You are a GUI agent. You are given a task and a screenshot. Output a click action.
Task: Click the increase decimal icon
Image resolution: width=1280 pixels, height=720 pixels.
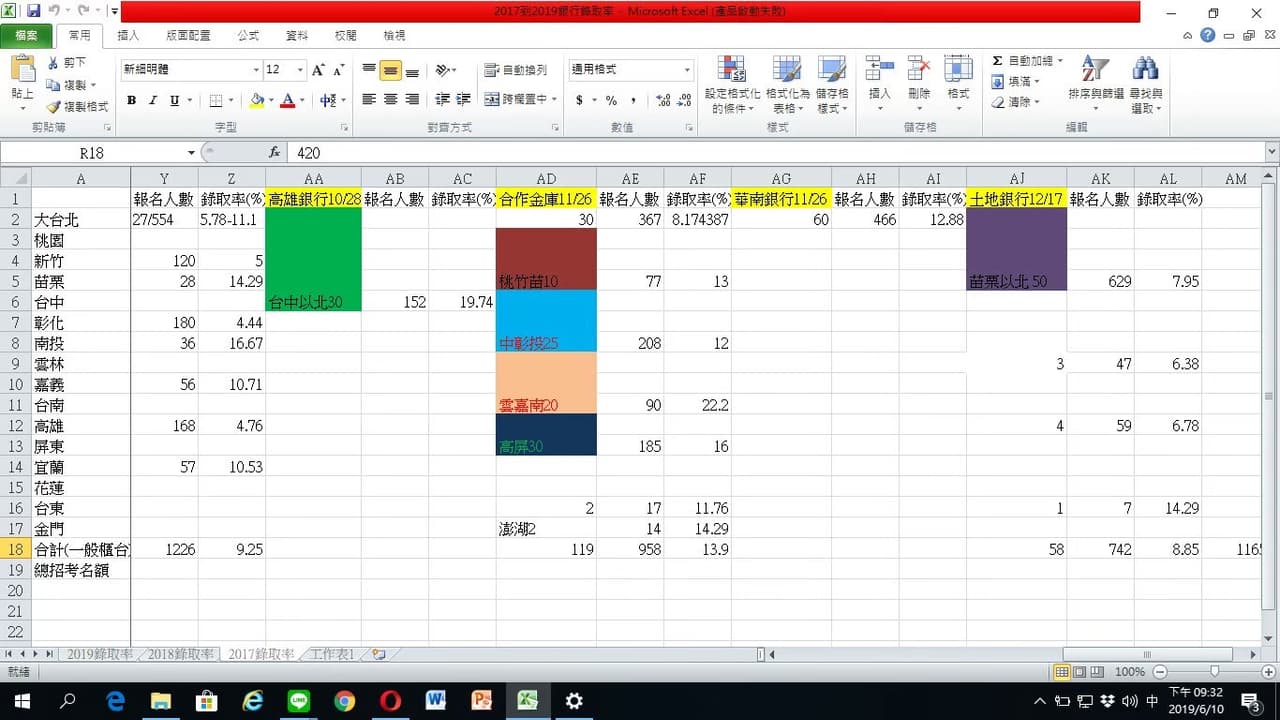pos(663,100)
